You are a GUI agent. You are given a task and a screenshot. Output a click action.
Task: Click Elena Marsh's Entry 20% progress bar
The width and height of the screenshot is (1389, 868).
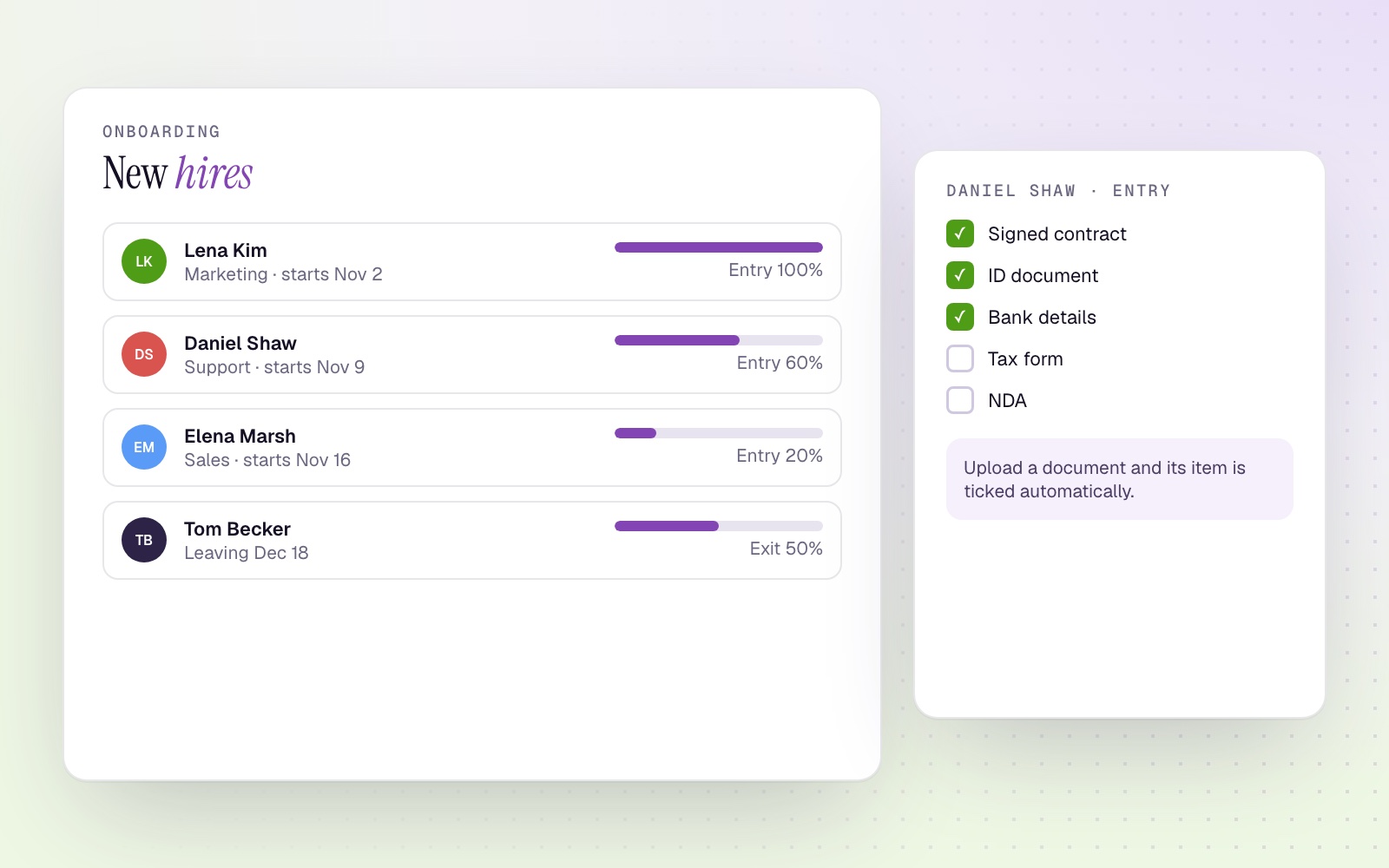click(719, 433)
